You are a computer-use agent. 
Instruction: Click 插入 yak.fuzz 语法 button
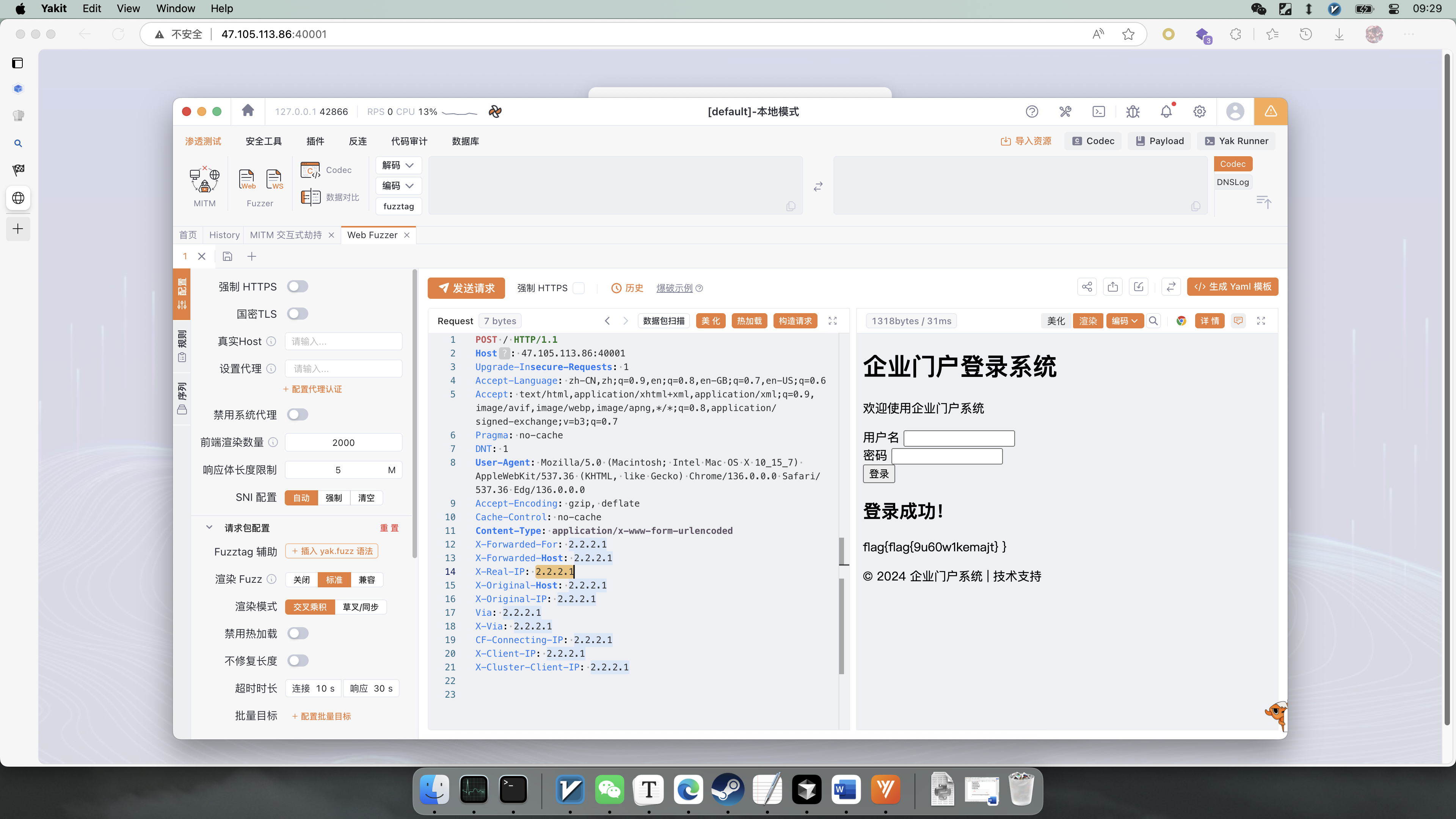332,551
